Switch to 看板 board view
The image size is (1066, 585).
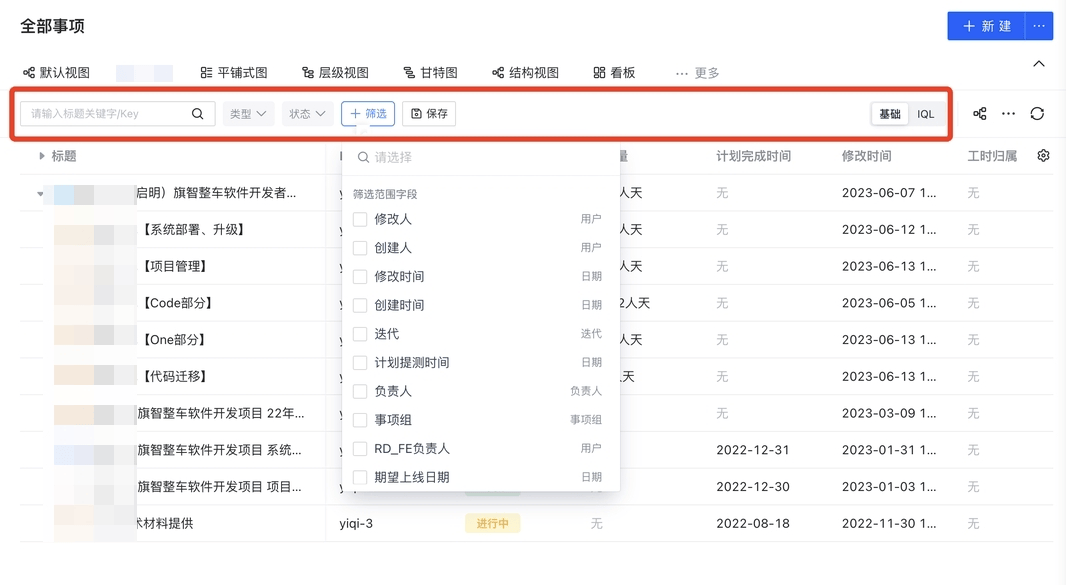point(614,73)
